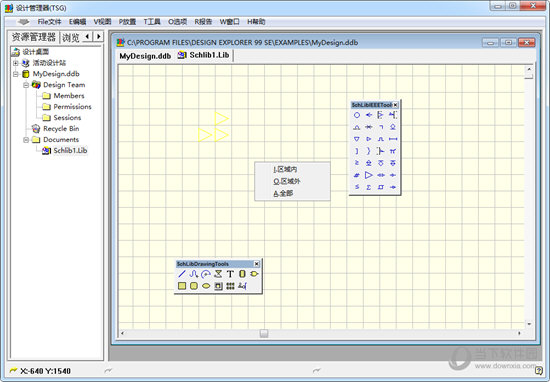Place the IEEE Schmitt trigger symbol
Image resolution: width=550 pixels, height=382 pixels.
(x=381, y=187)
